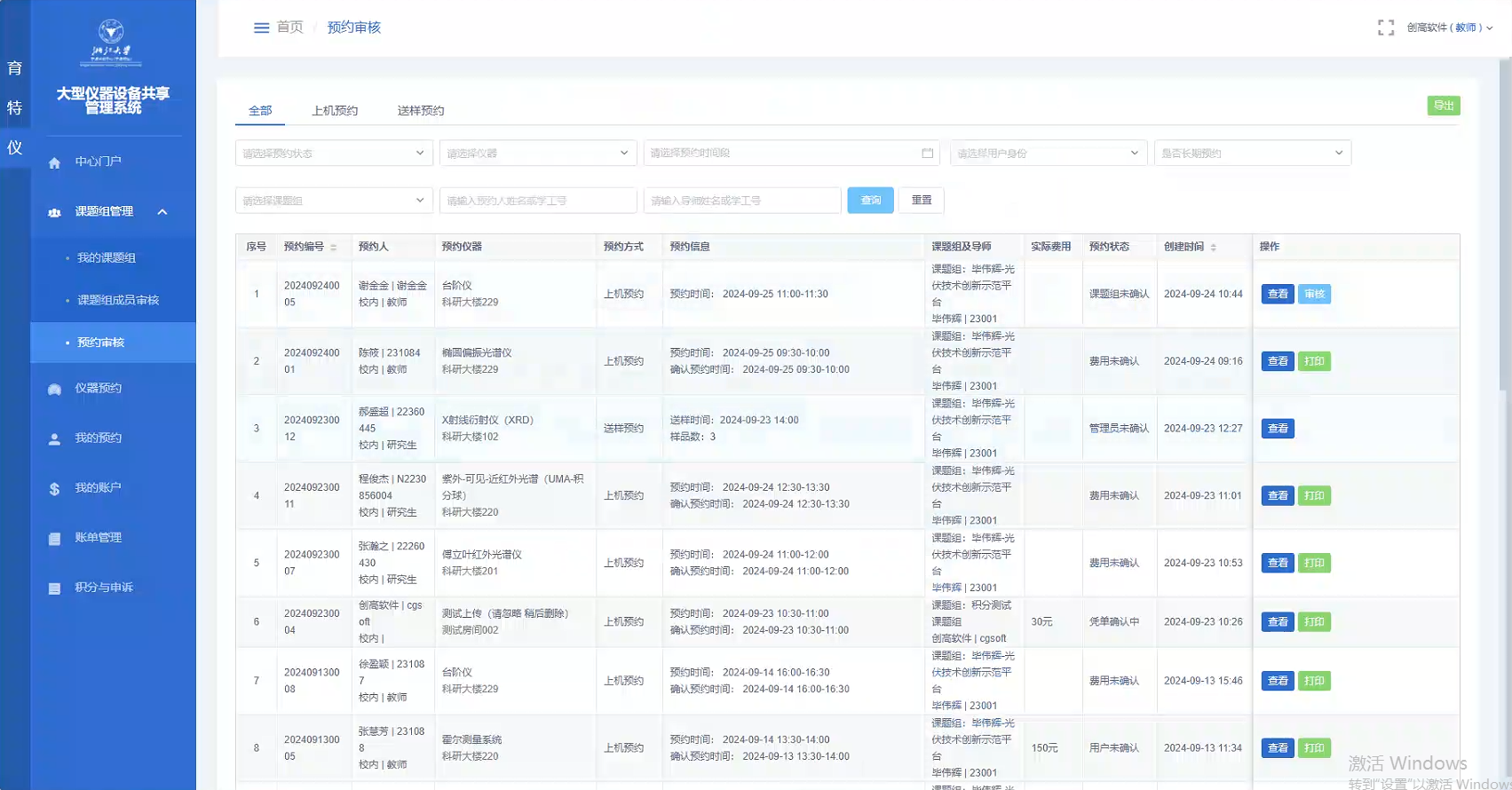Click 查看 for row 3 X射线衍射仪
1512x790 pixels.
pos(1278,429)
